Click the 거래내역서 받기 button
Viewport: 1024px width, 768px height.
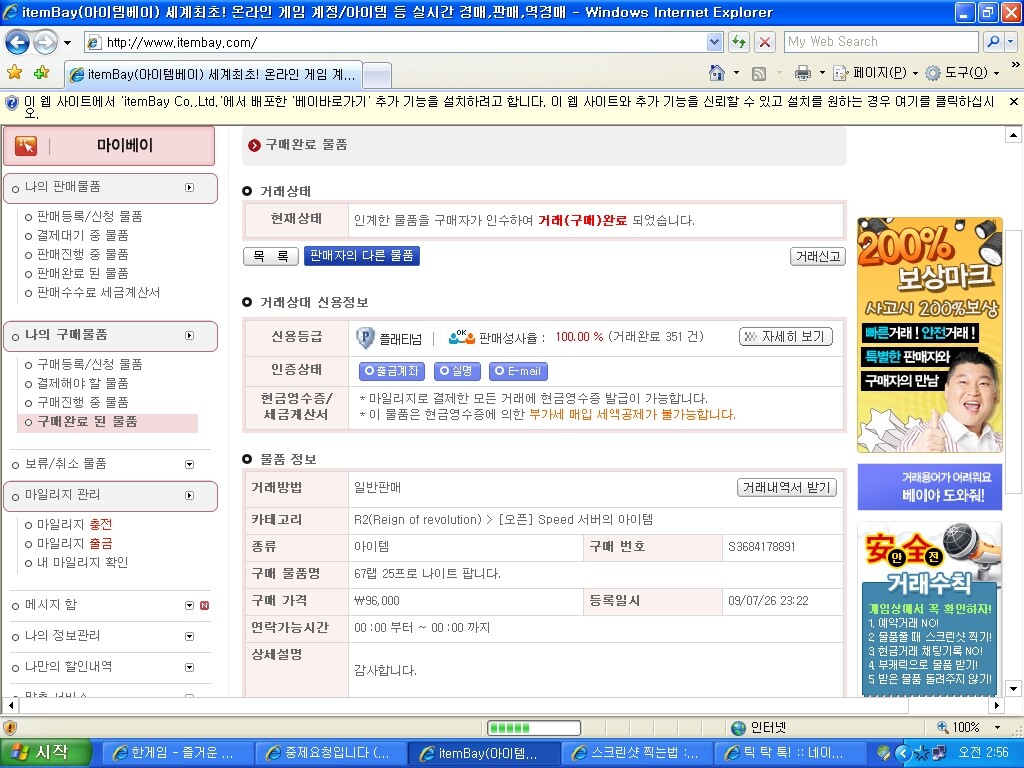pyautogui.click(x=787, y=487)
